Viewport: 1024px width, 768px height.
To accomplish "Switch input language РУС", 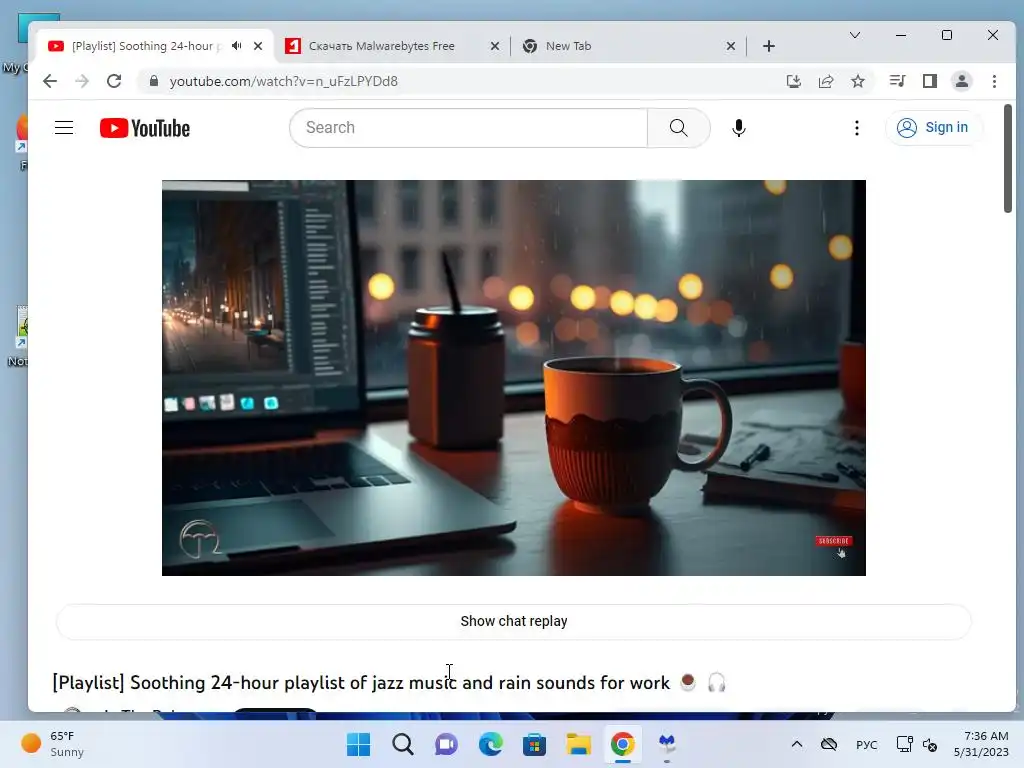I will (x=867, y=744).
